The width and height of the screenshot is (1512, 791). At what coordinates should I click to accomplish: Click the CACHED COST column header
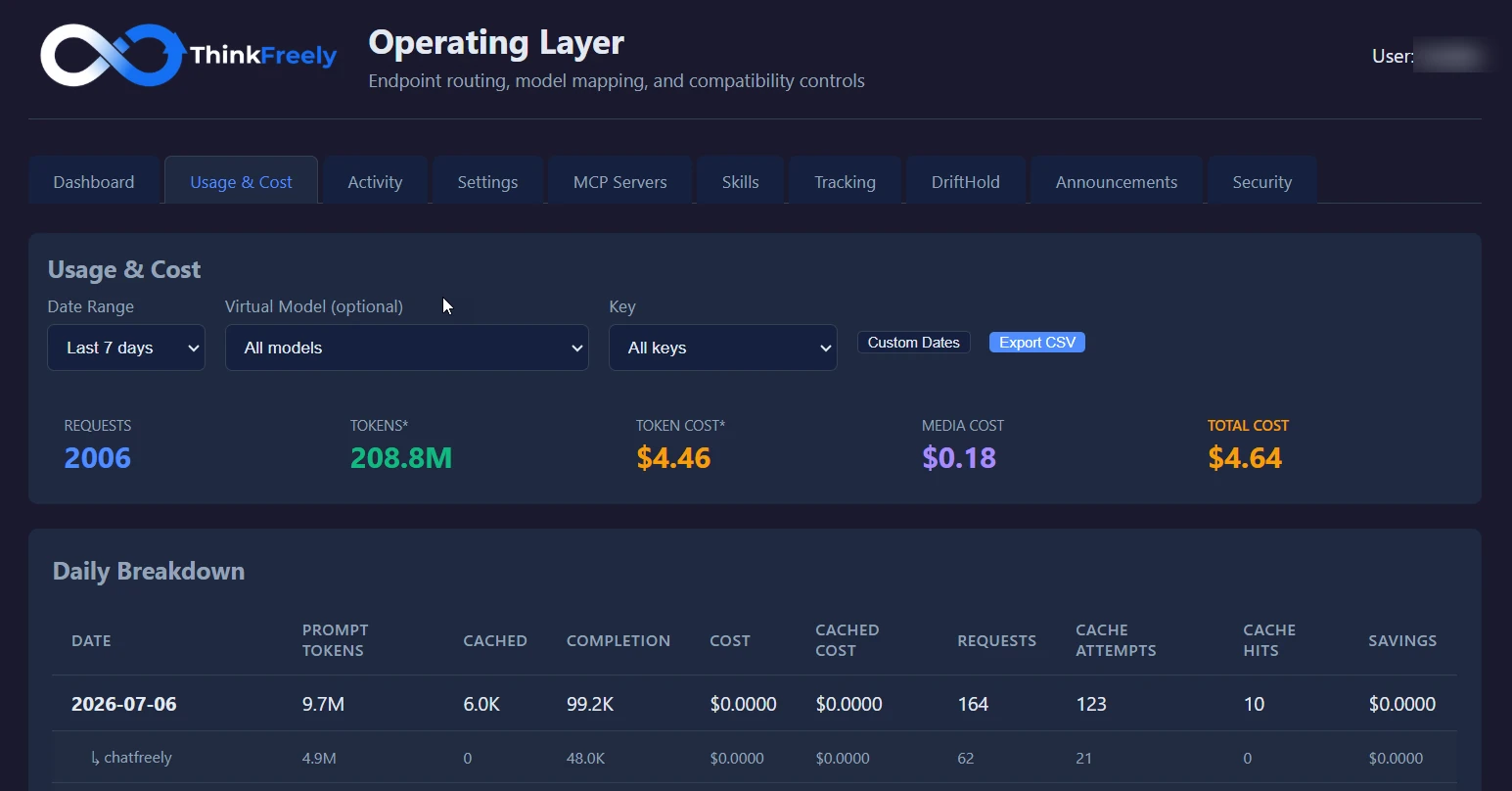pos(848,640)
